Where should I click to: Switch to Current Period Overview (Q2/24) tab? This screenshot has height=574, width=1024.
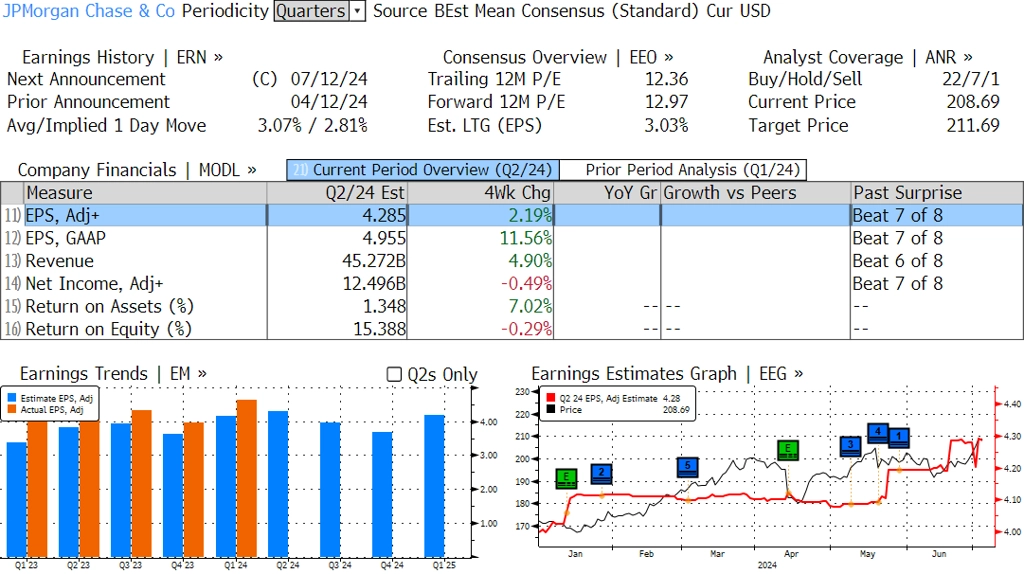pyautogui.click(x=423, y=170)
